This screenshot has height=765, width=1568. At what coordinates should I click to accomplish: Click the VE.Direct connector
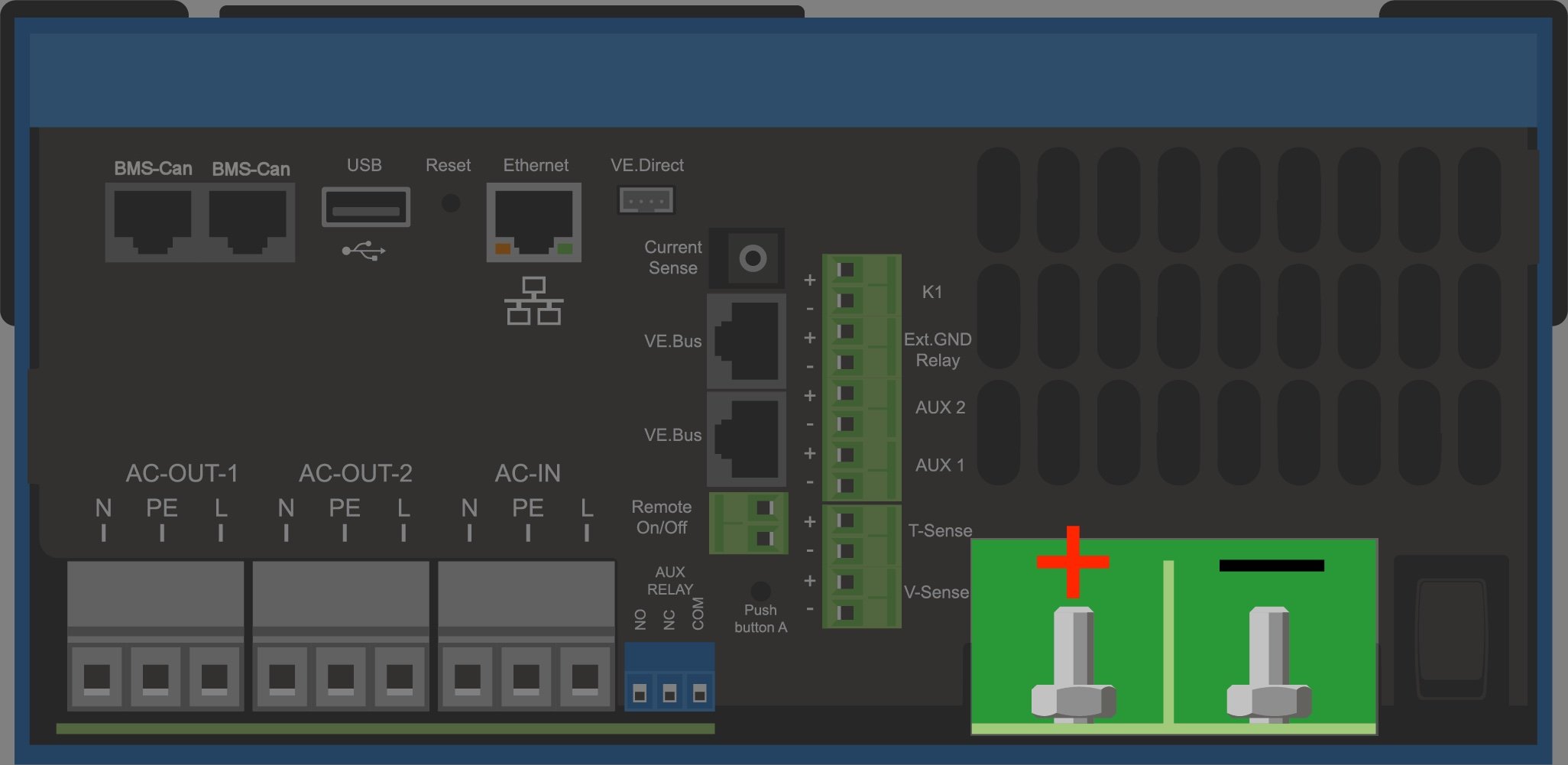646,199
